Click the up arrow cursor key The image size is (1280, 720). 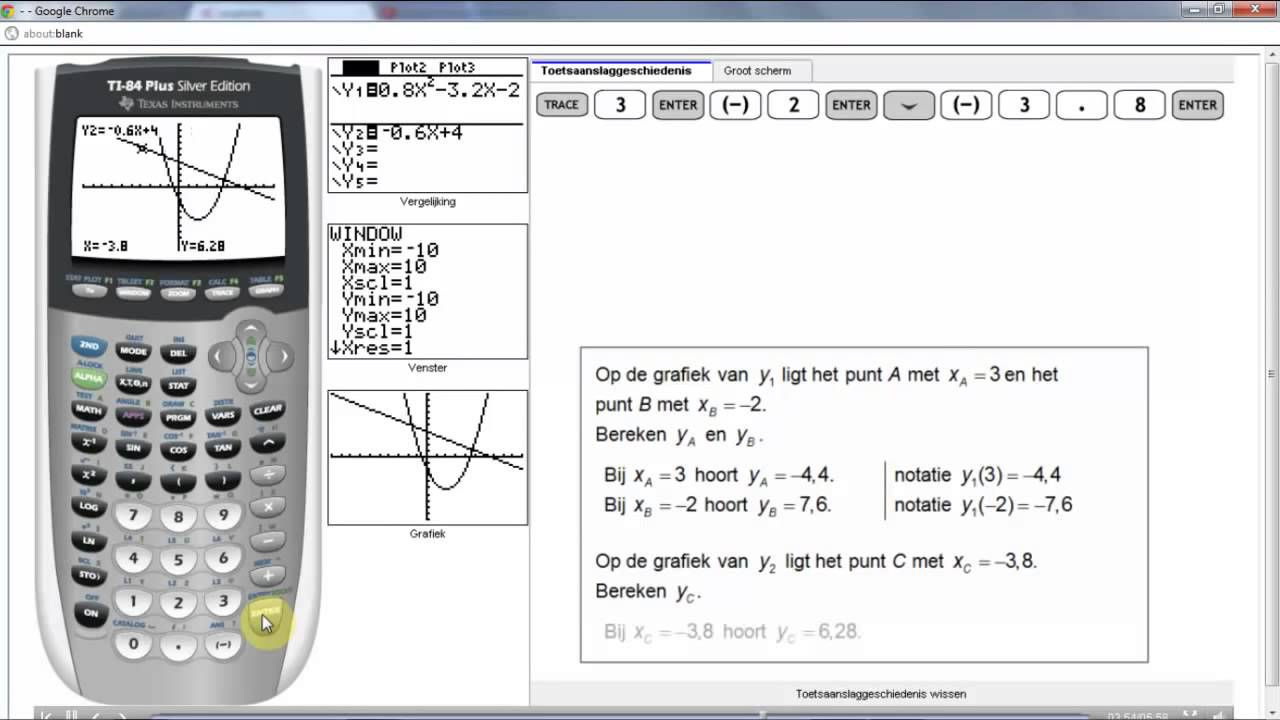click(x=251, y=331)
